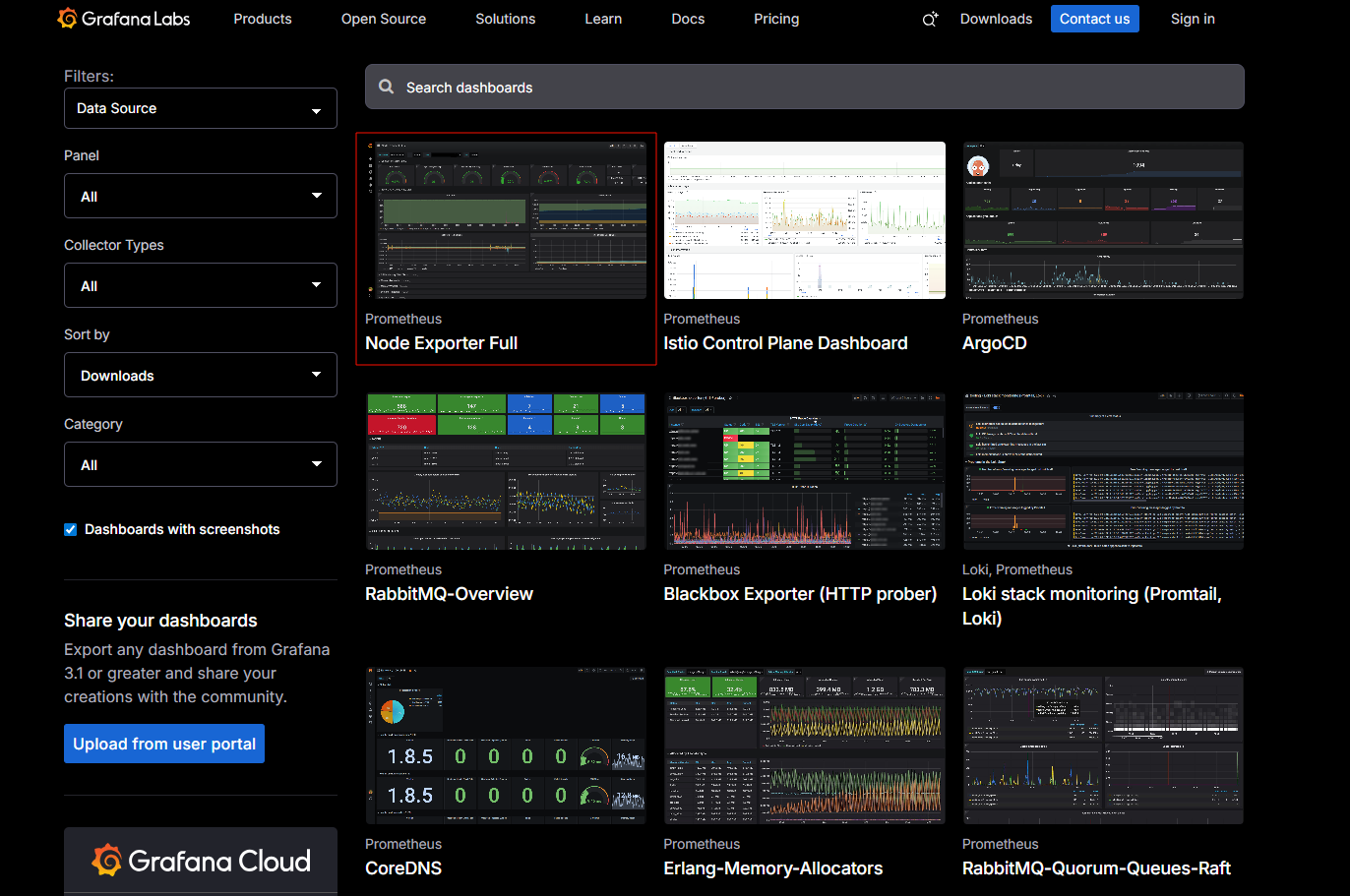
Task: Open the Learn menu
Action: click(x=603, y=19)
